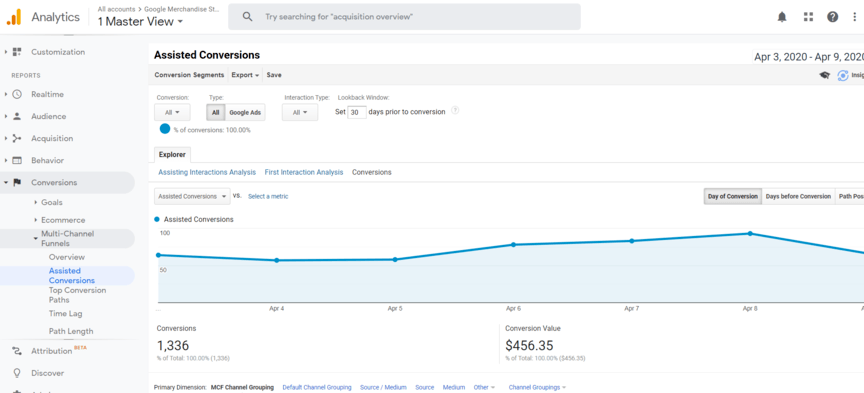Click the Apr 8 data point on chart
This screenshot has width=864, height=393.
point(750,234)
